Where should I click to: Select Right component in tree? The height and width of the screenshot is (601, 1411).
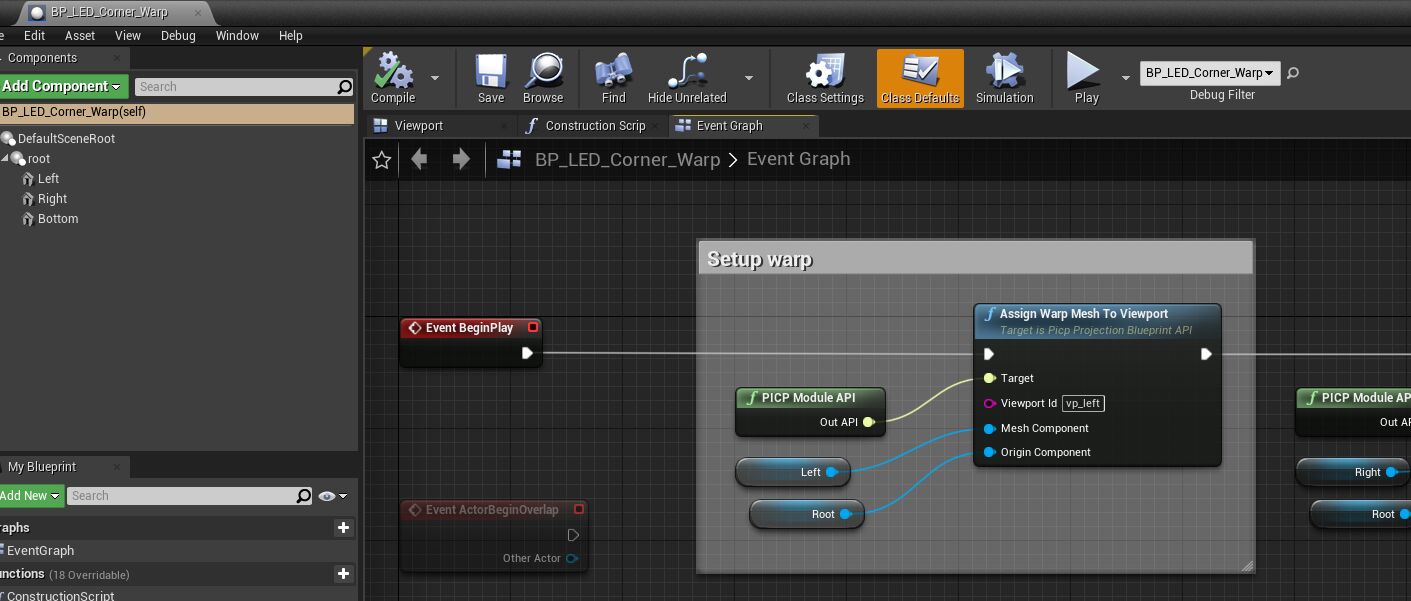[x=52, y=199]
